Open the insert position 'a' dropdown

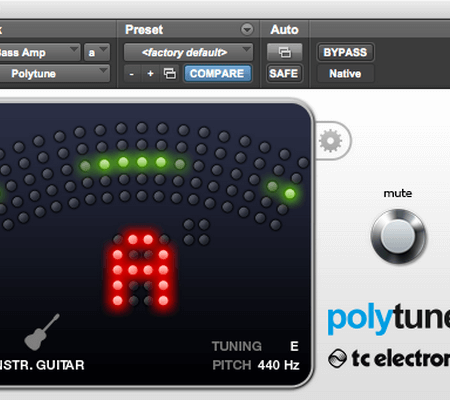click(x=97, y=52)
